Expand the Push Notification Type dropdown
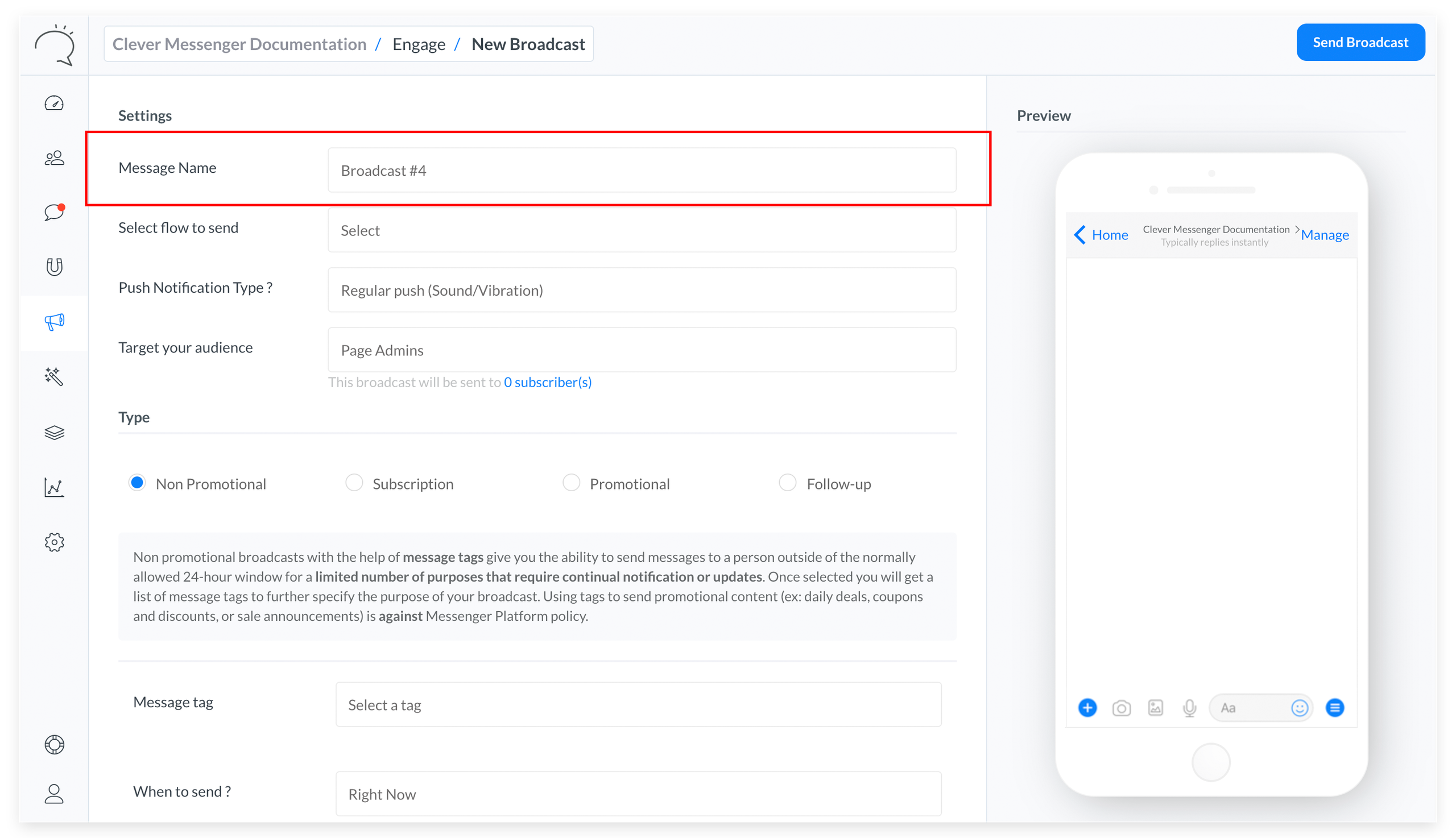 (642, 290)
